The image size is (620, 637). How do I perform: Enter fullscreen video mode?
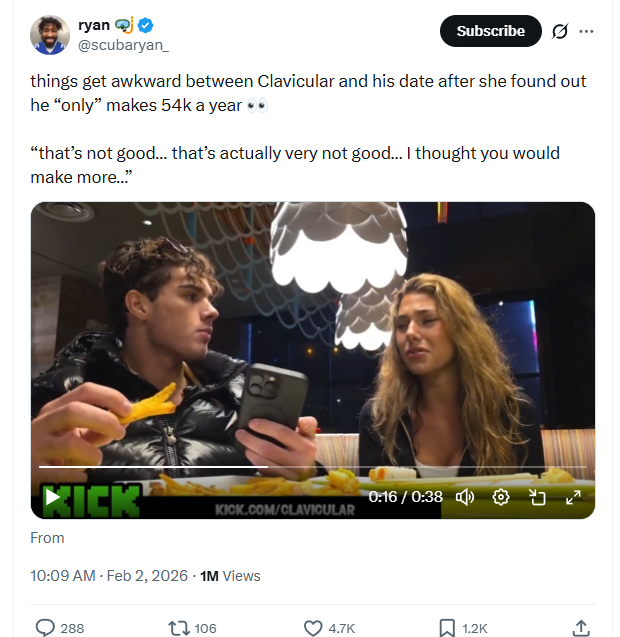[573, 497]
